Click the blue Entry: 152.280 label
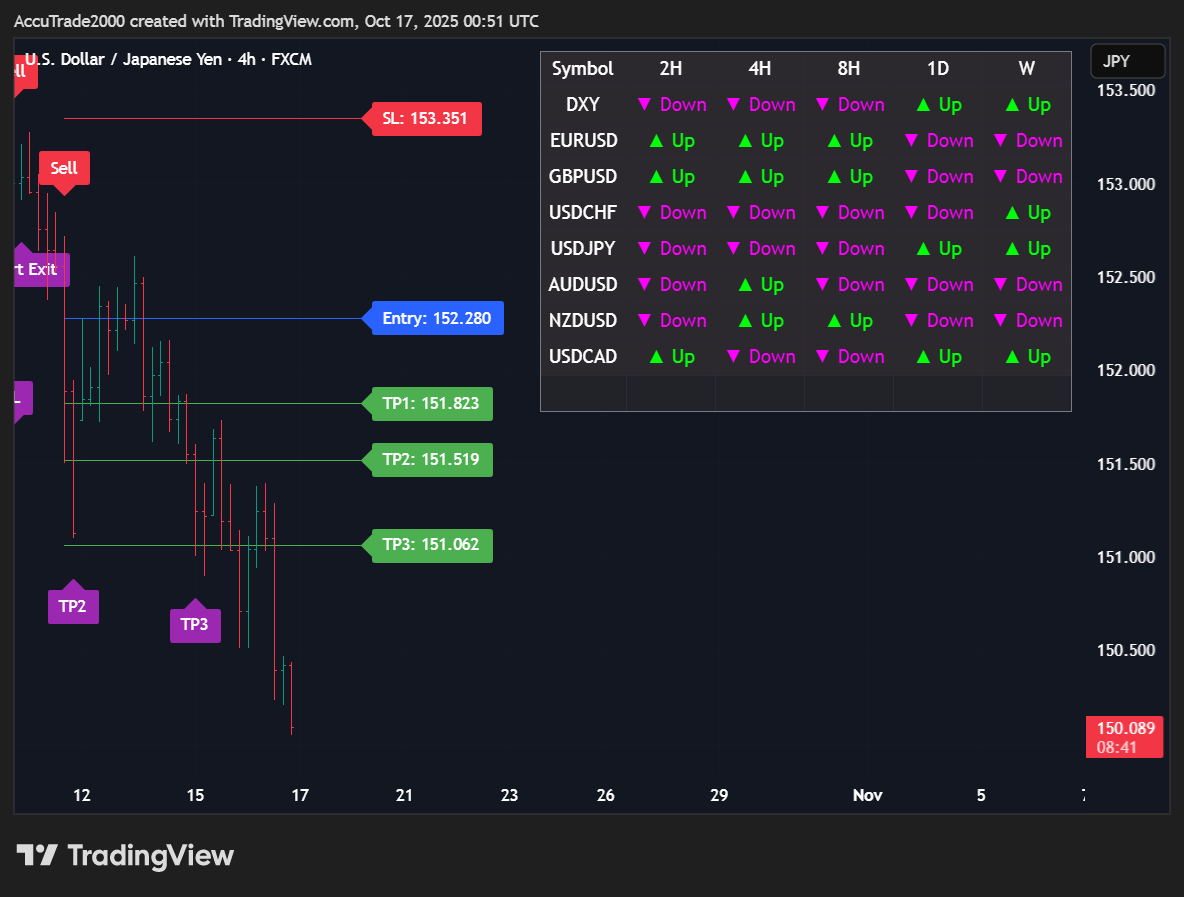The image size is (1184, 897). (x=437, y=319)
